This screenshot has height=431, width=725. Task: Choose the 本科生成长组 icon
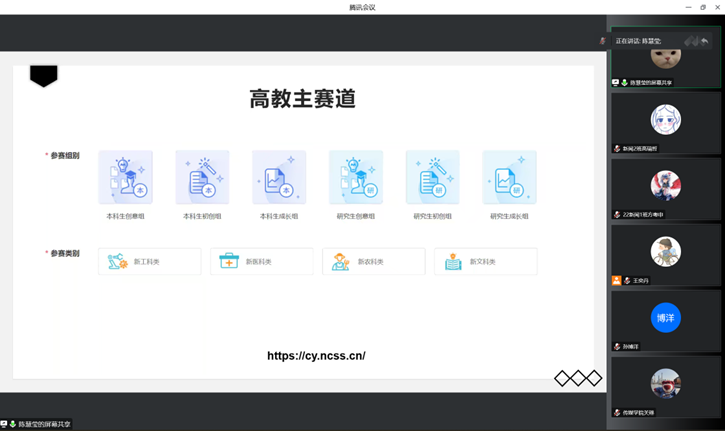[x=279, y=178]
